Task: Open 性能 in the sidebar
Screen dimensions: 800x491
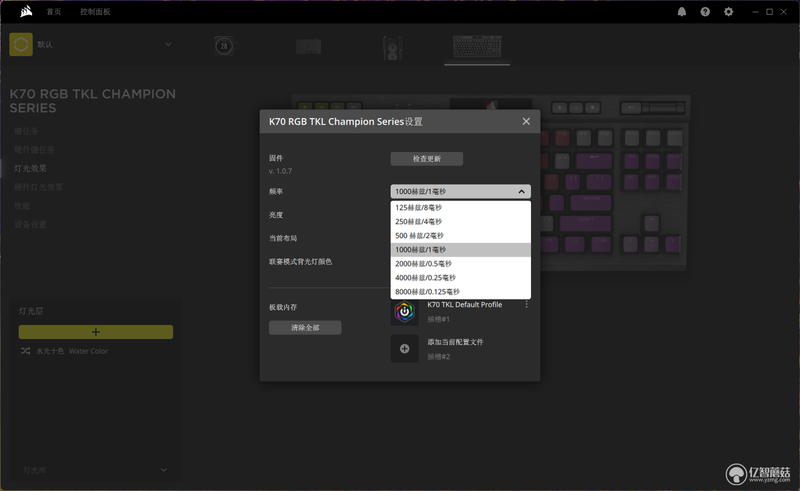Action: coord(22,206)
